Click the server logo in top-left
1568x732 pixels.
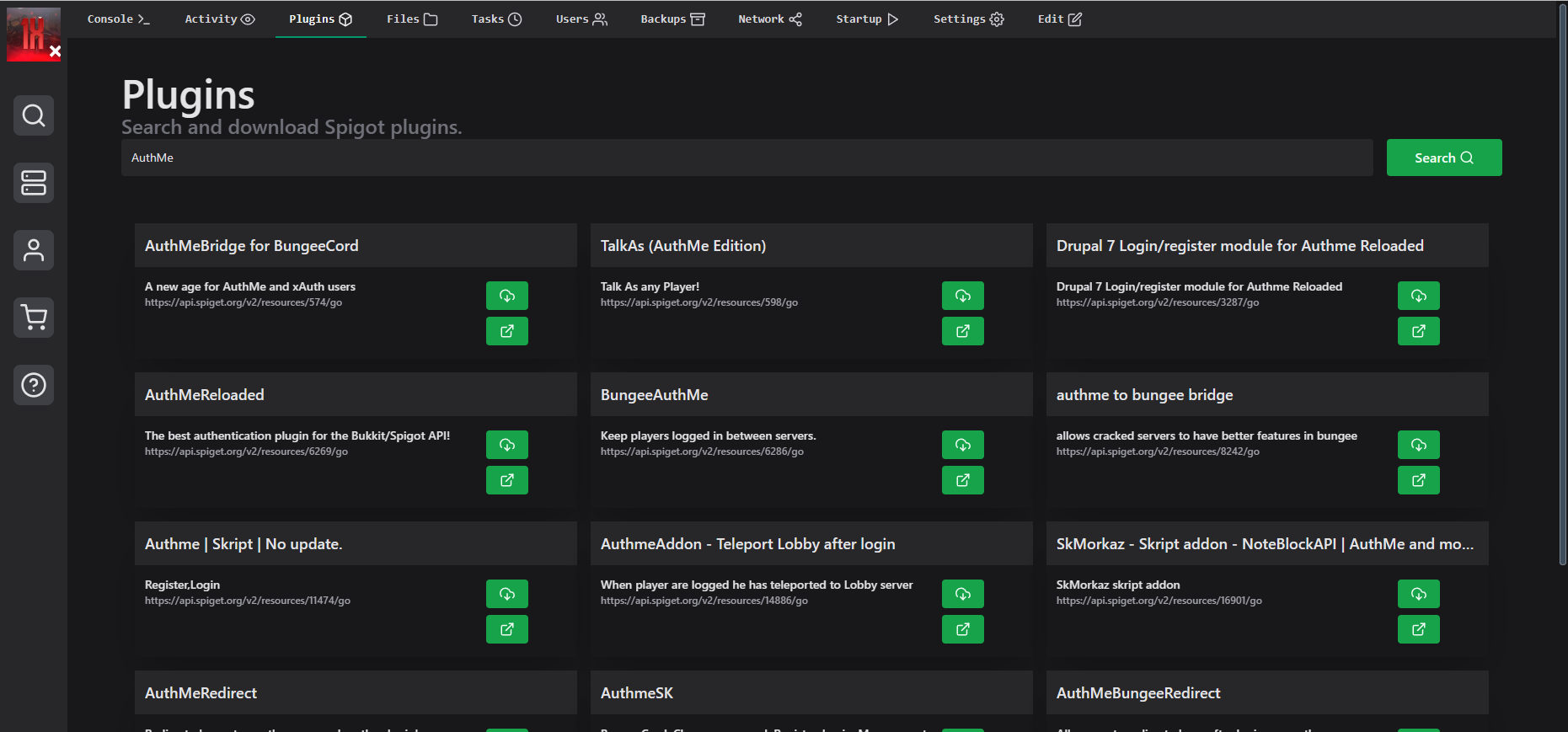34,34
